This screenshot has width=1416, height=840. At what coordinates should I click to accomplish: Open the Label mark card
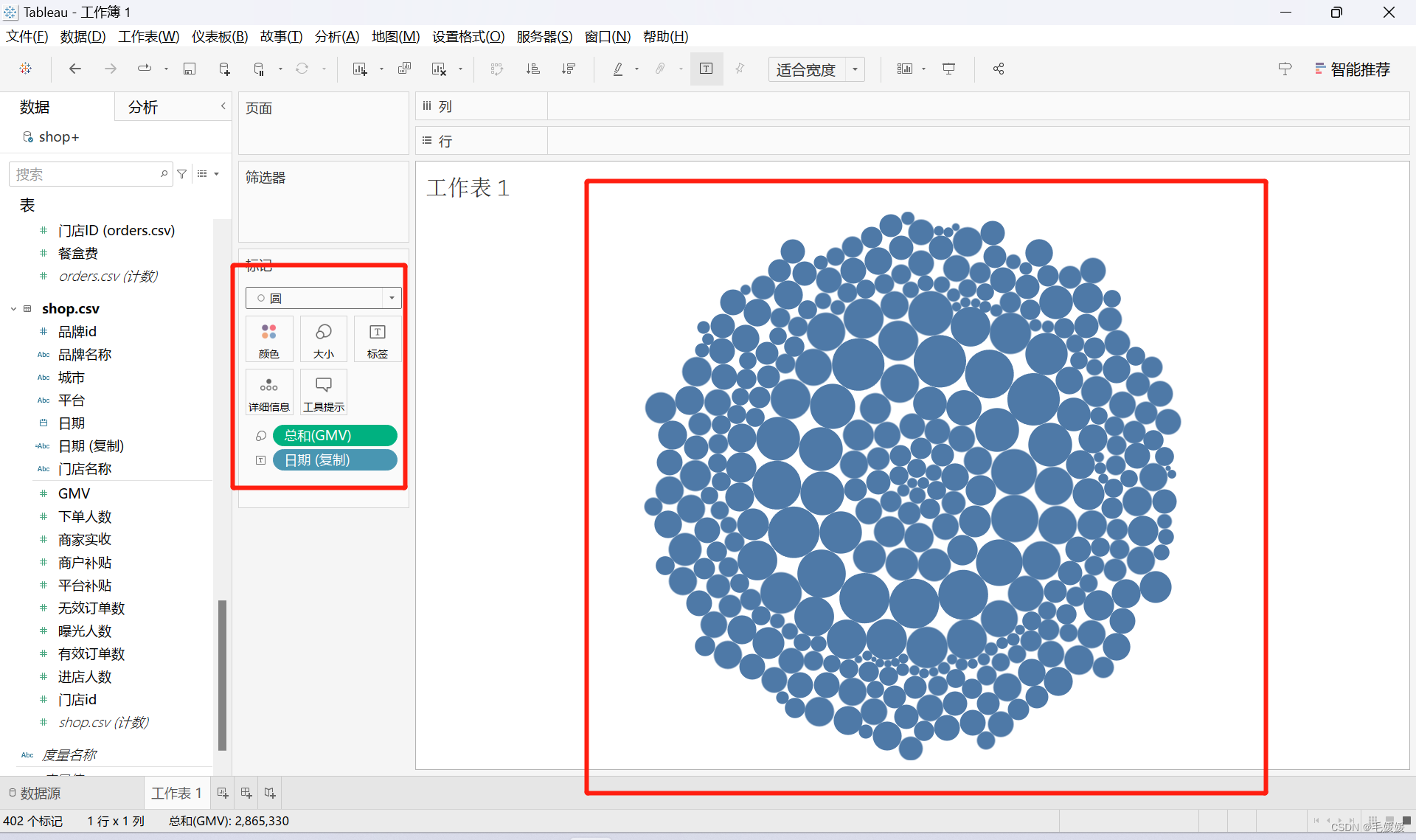click(378, 339)
